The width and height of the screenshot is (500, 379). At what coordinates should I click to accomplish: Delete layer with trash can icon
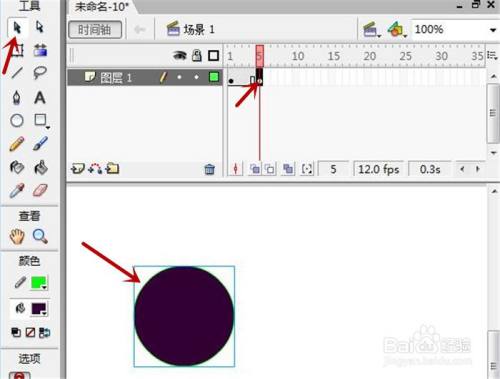[x=210, y=169]
